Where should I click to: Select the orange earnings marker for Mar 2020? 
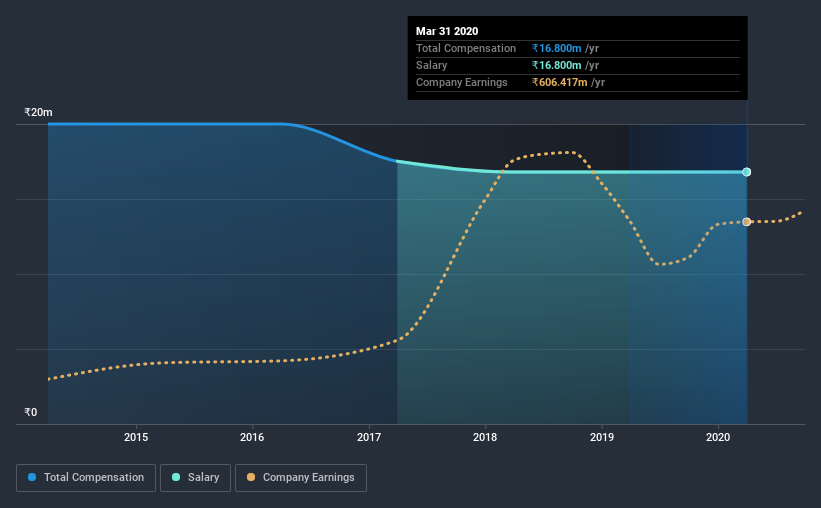point(747,222)
